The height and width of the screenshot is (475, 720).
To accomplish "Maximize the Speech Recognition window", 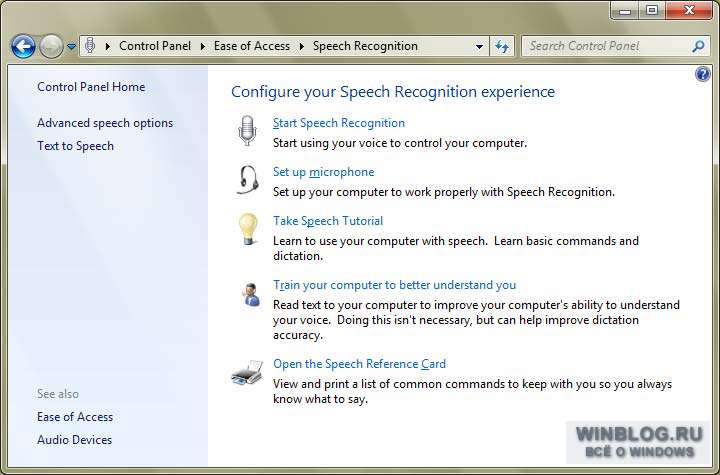I will click(652, 10).
